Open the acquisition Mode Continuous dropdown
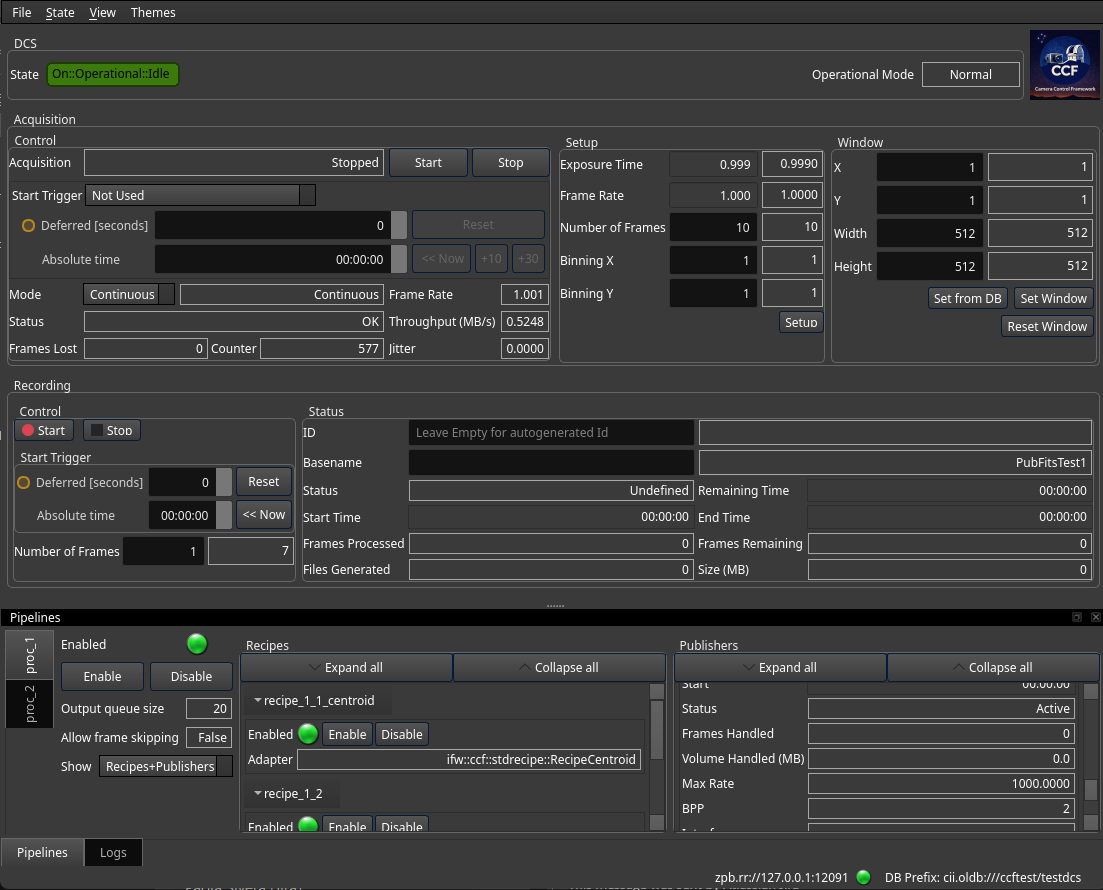Screen dimensions: 1103x890 coord(129,294)
